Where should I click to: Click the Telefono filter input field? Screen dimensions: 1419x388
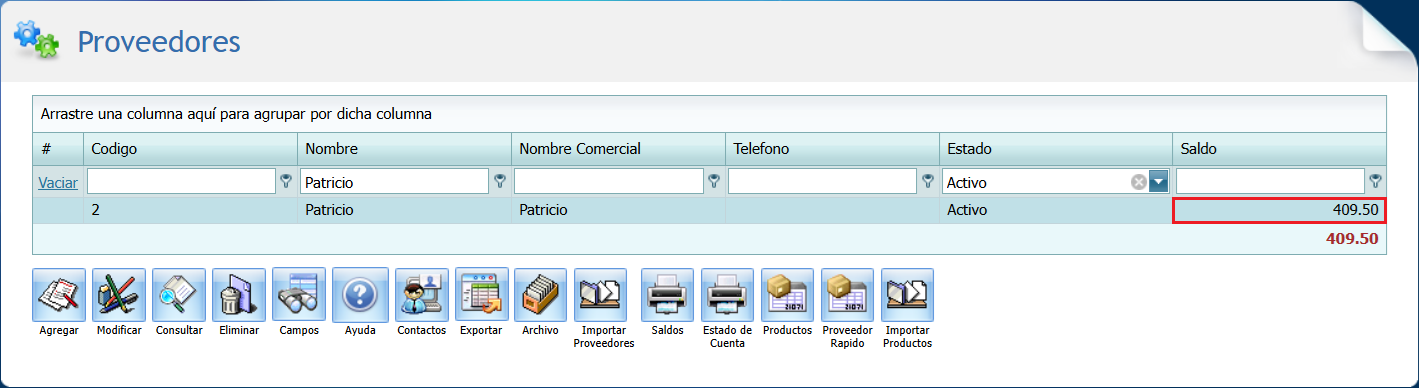pyautogui.click(x=823, y=182)
